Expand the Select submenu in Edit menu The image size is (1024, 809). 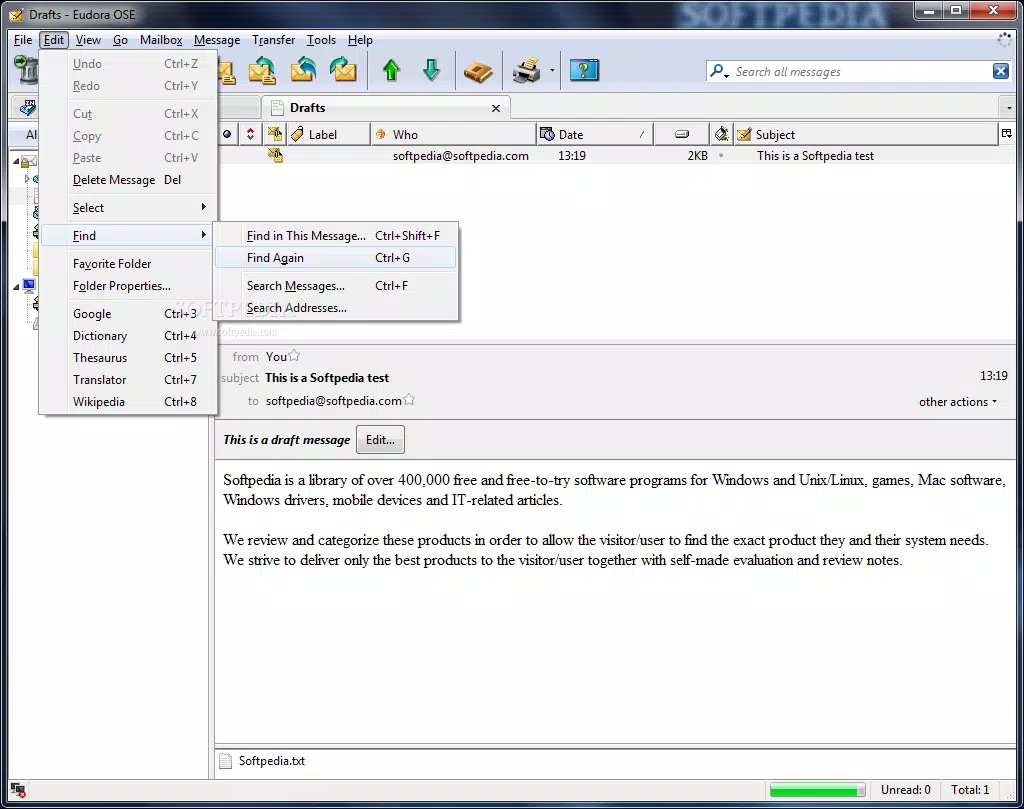[x=129, y=208]
